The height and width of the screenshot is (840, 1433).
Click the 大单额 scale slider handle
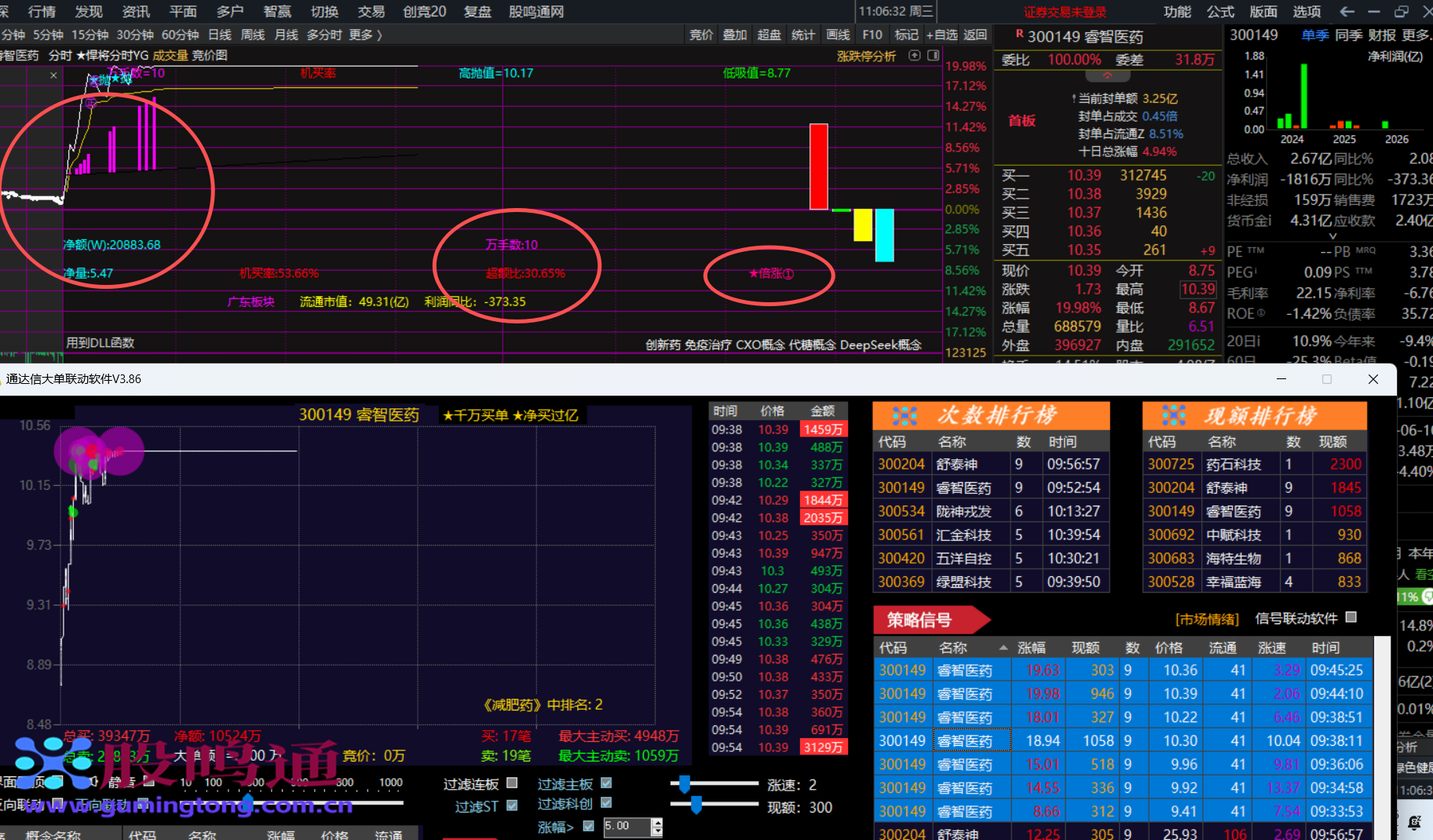[248, 802]
